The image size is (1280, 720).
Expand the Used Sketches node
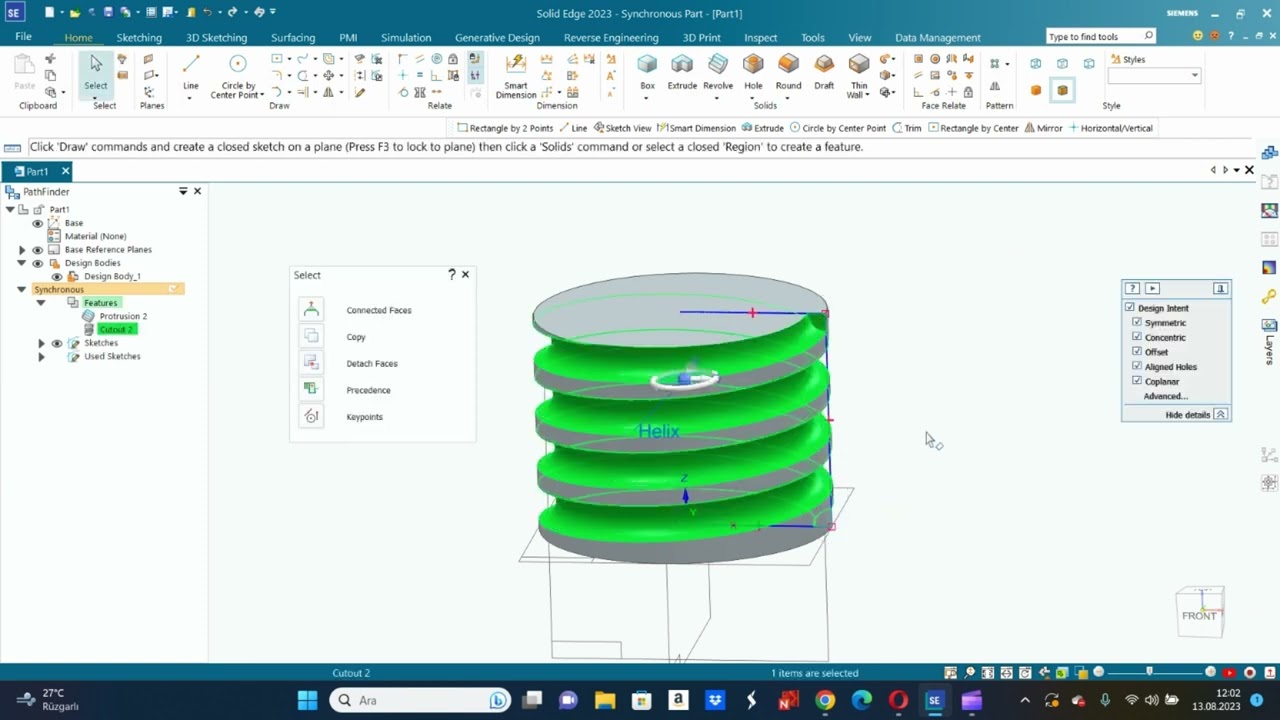(x=41, y=357)
